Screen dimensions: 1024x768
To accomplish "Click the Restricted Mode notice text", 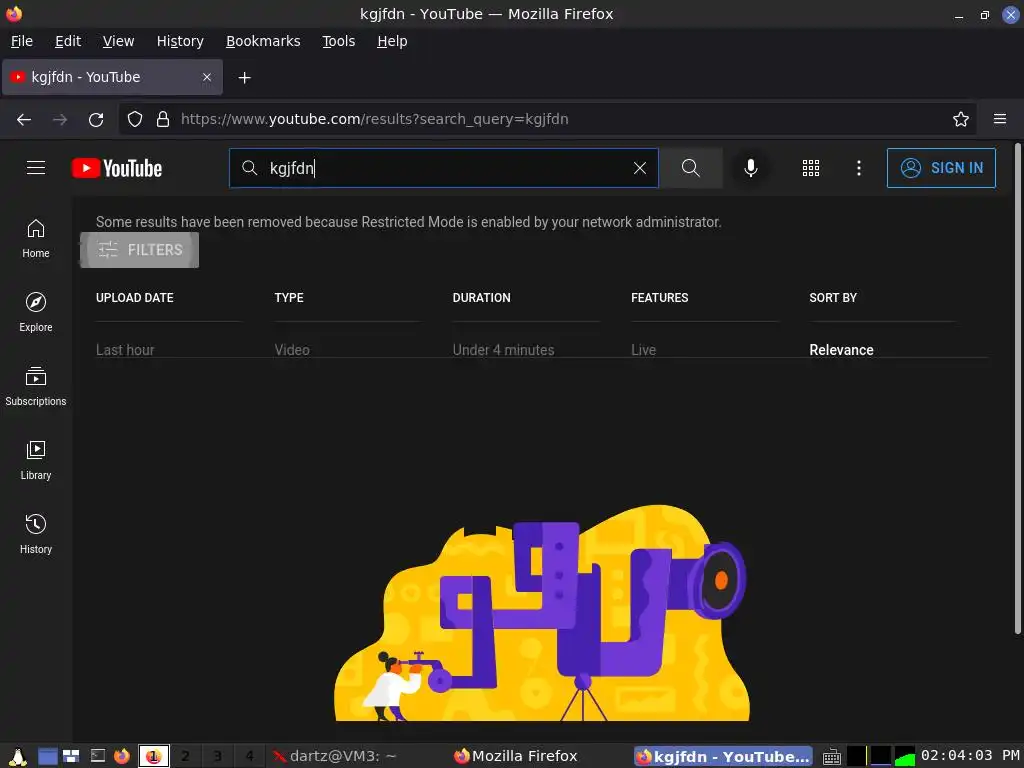I will 408,222.
